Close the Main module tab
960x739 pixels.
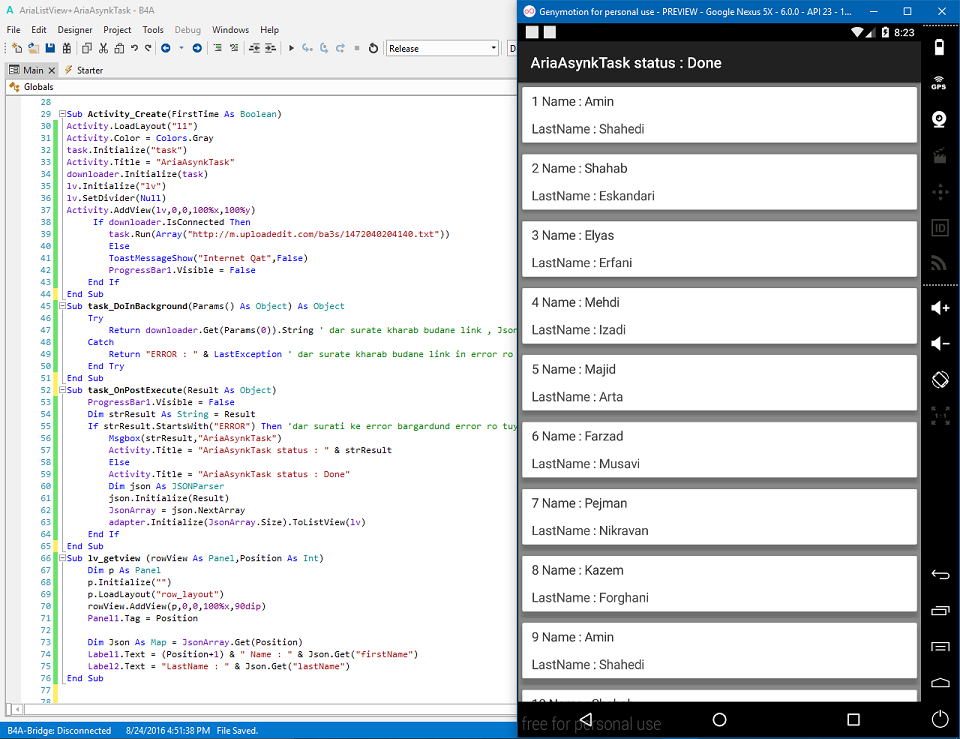pyautogui.click(x=52, y=70)
